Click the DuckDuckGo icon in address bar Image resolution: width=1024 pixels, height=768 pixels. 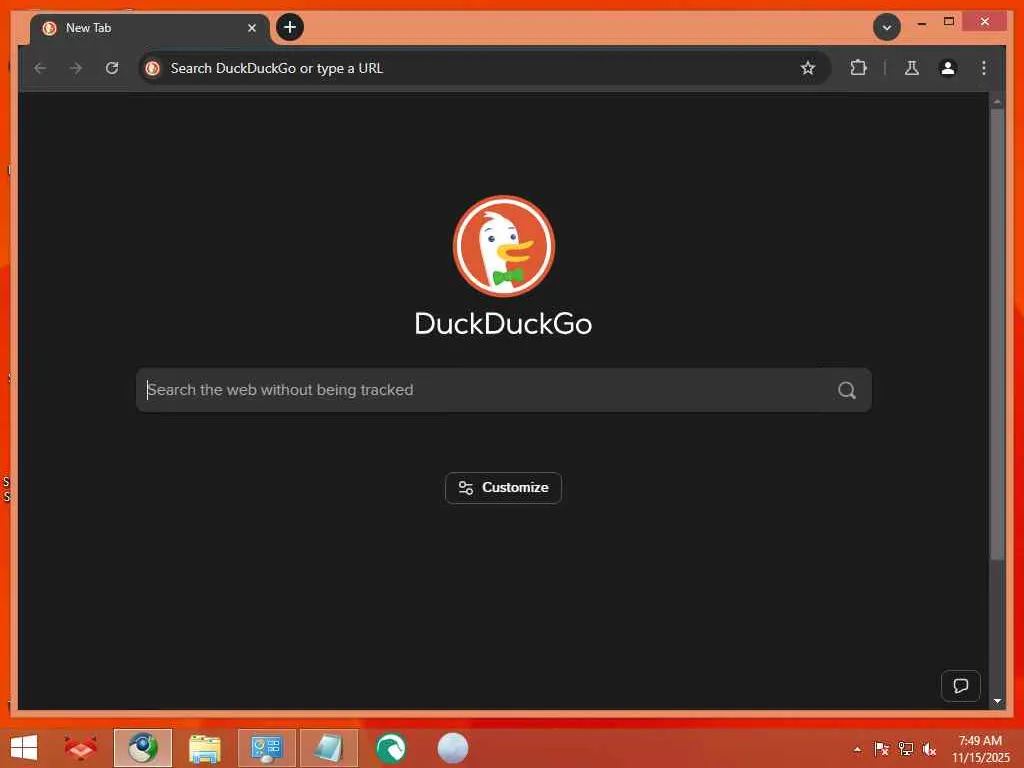pos(153,68)
